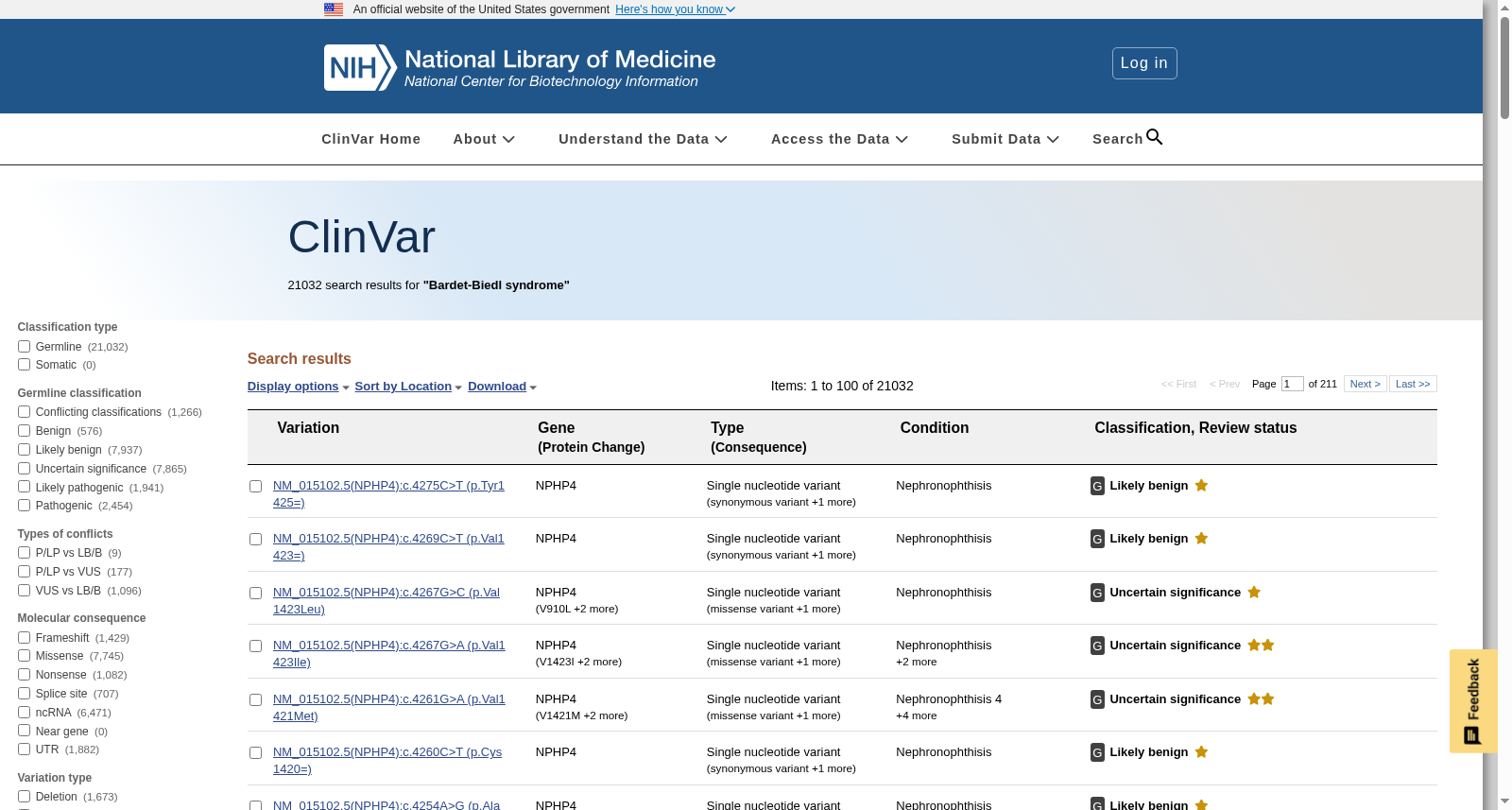Click G germline badge for c.4267G>C row

pos(1097,593)
